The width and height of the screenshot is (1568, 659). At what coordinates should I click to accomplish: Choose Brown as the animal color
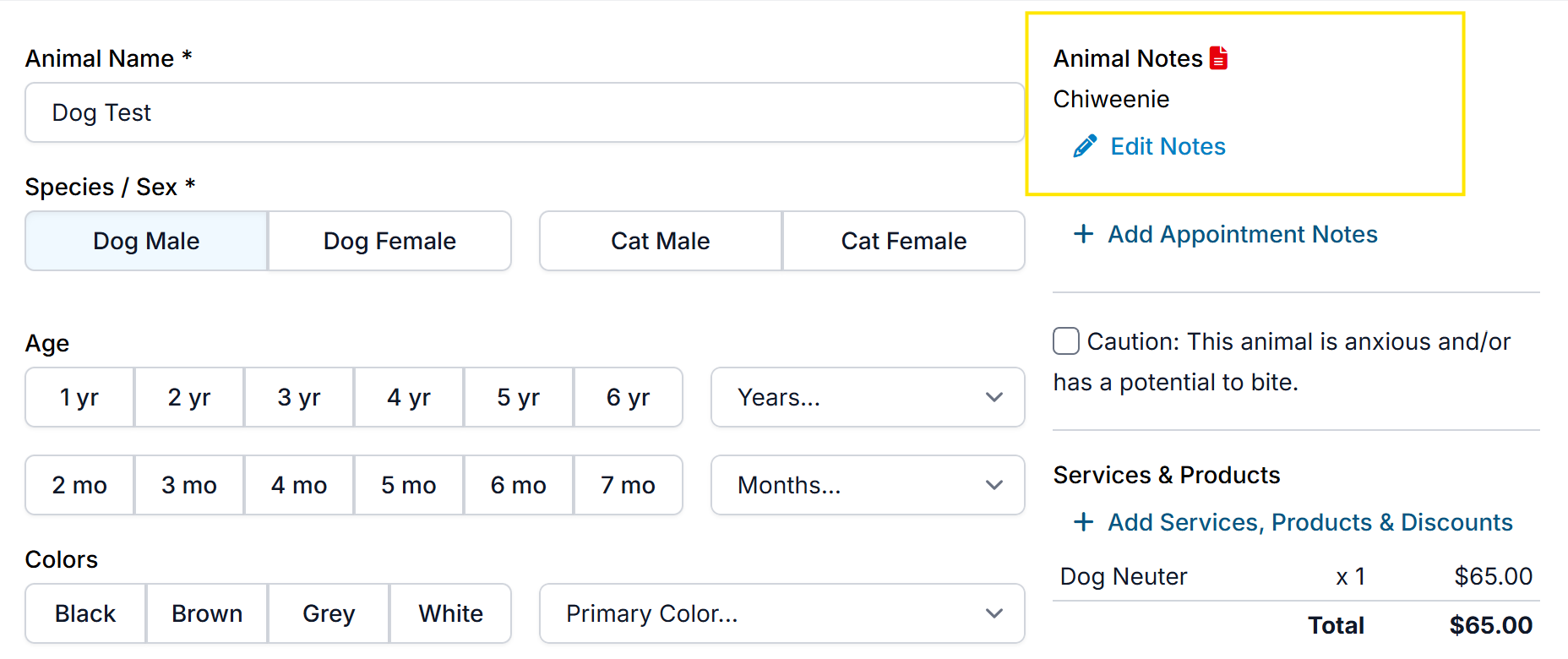tap(207, 613)
